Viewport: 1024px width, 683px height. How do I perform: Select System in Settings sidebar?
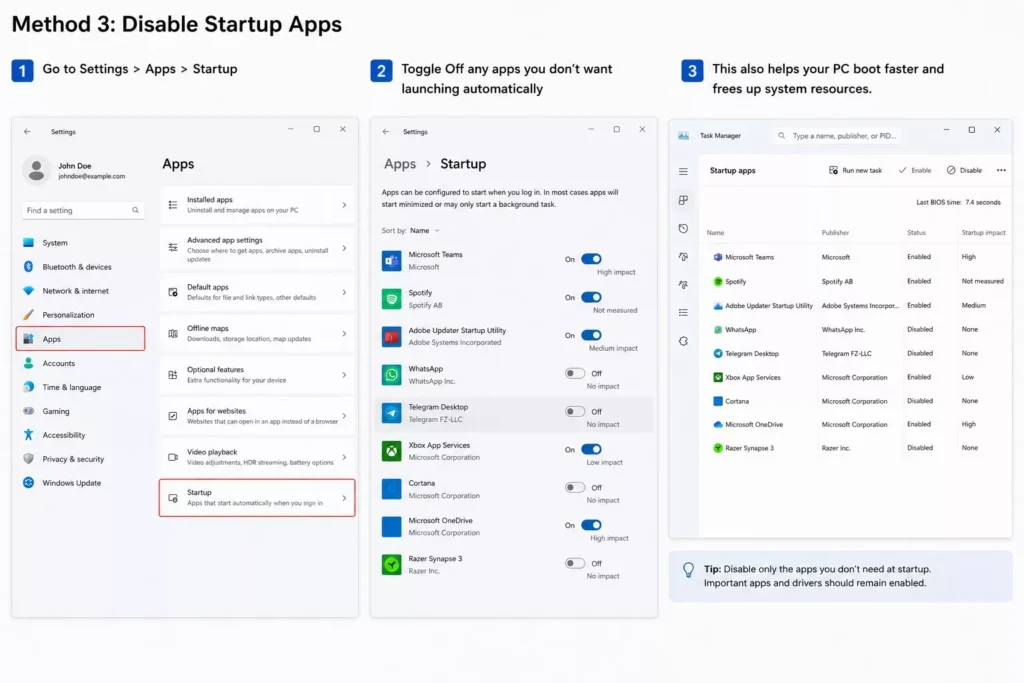click(x=80, y=242)
